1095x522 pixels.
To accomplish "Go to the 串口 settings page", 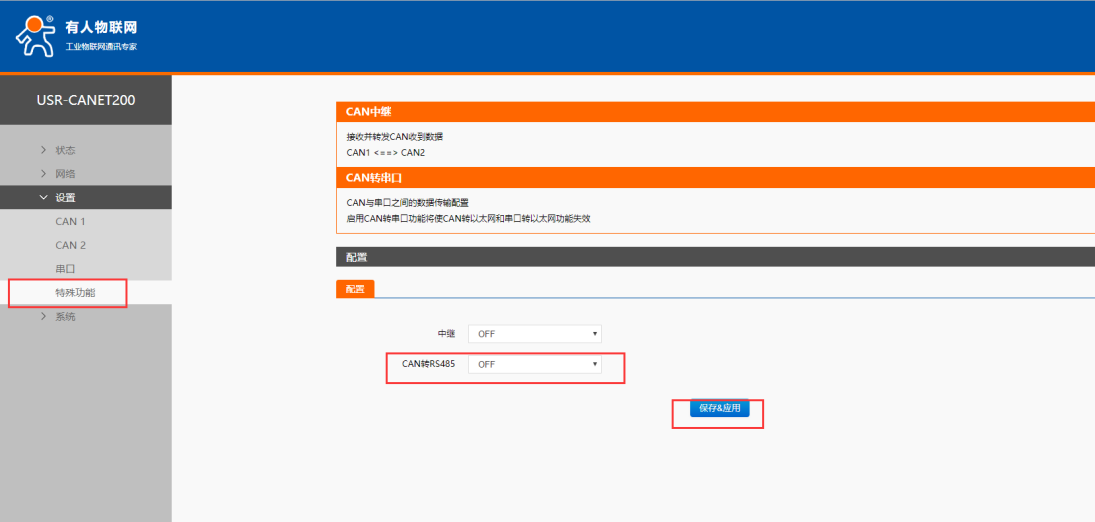I will click(x=65, y=269).
